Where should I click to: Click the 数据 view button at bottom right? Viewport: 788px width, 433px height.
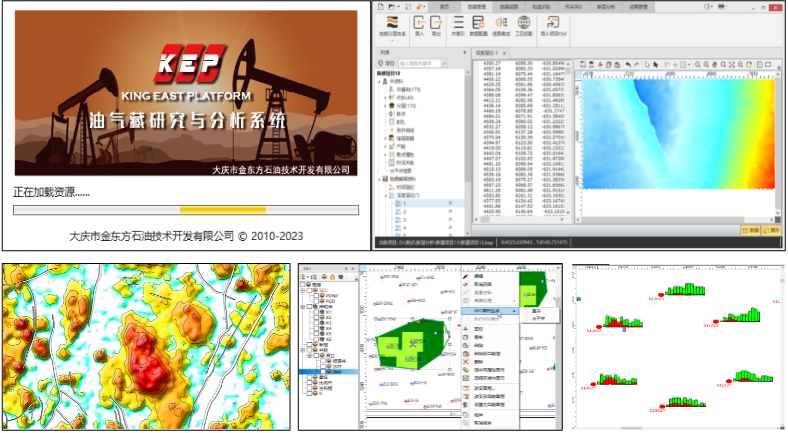pyautogui.click(x=750, y=230)
